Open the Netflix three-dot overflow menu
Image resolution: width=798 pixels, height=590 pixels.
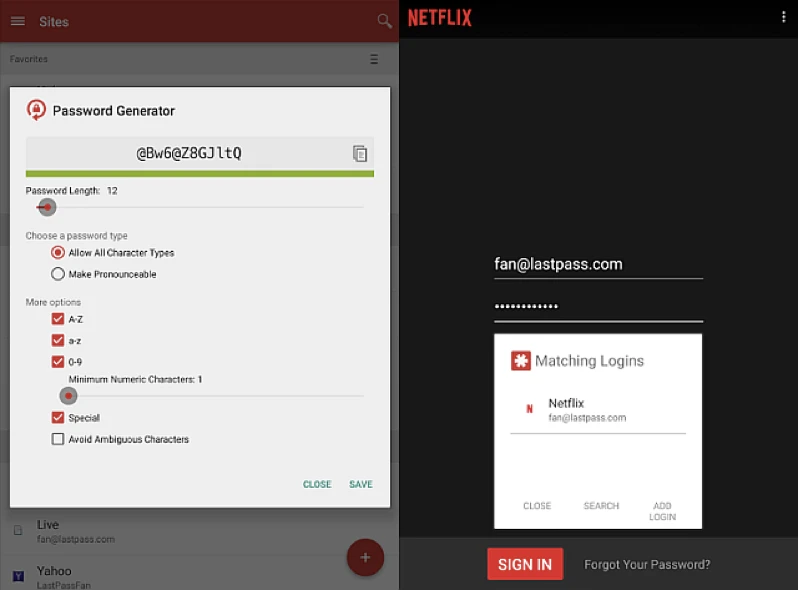tap(783, 17)
